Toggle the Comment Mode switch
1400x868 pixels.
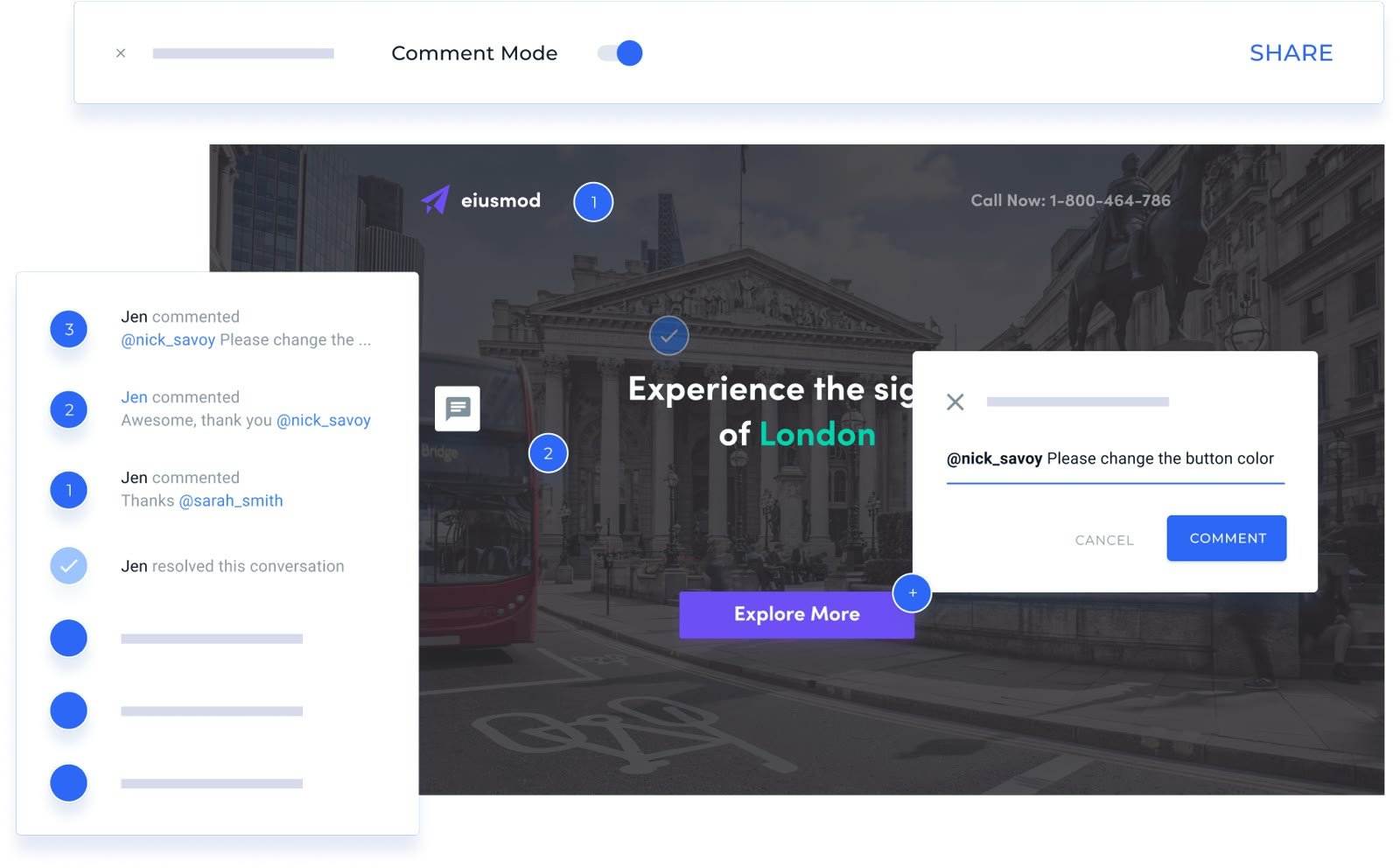click(x=620, y=53)
